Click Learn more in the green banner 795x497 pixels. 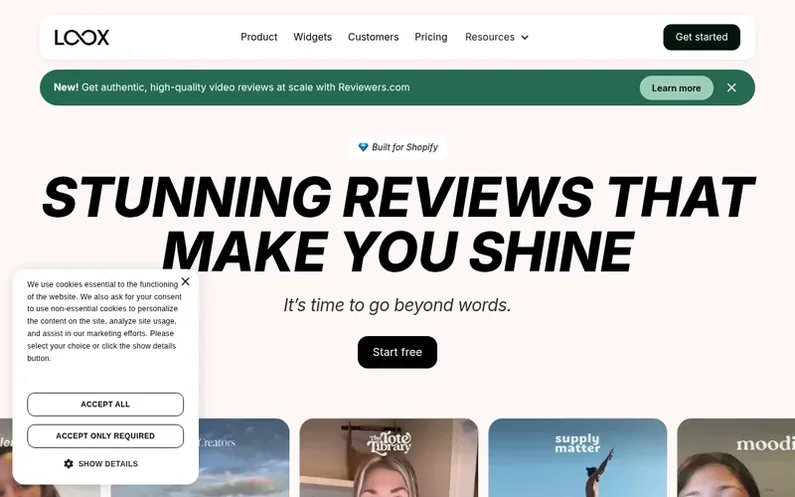tap(676, 88)
